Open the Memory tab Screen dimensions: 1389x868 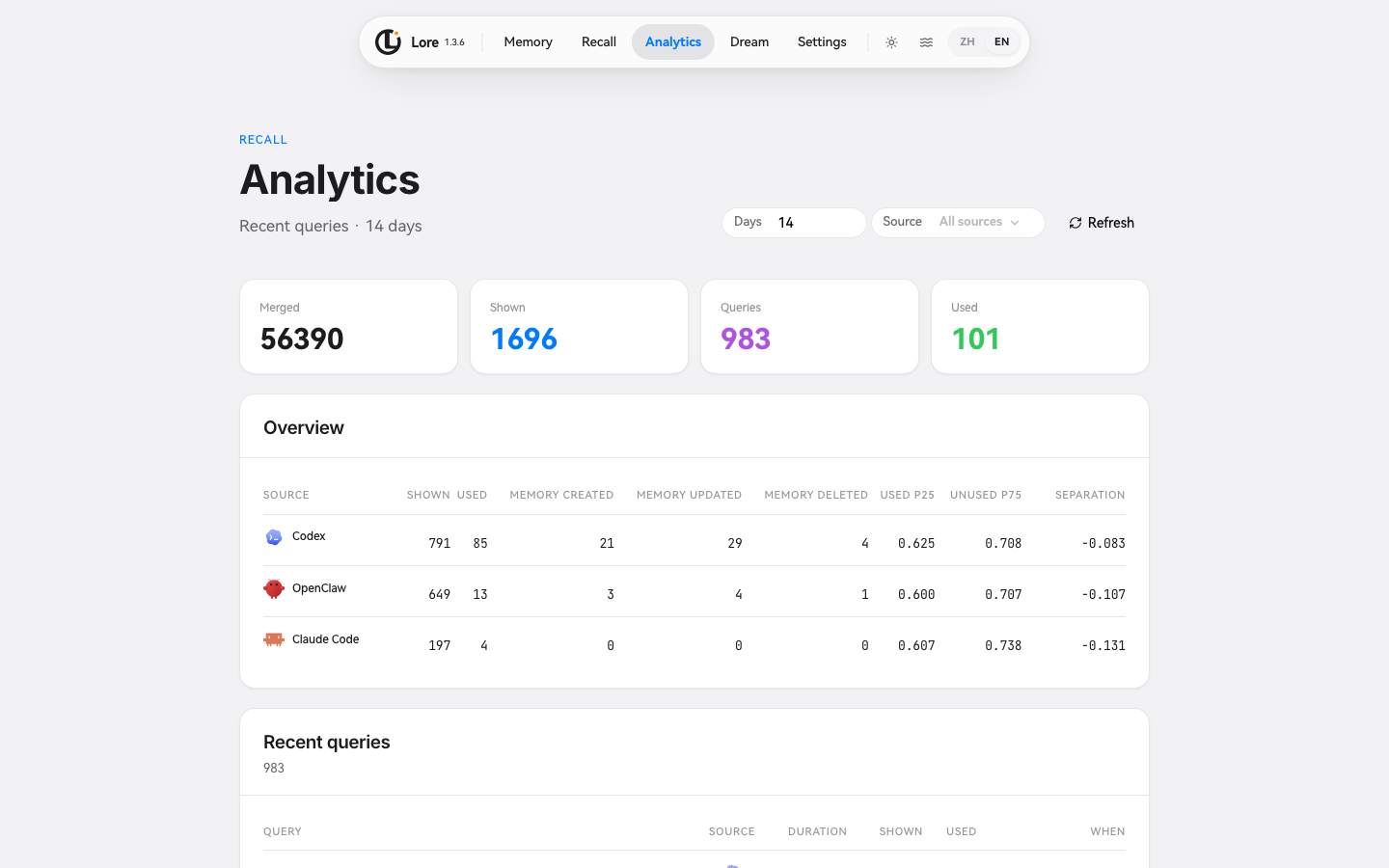(x=528, y=41)
